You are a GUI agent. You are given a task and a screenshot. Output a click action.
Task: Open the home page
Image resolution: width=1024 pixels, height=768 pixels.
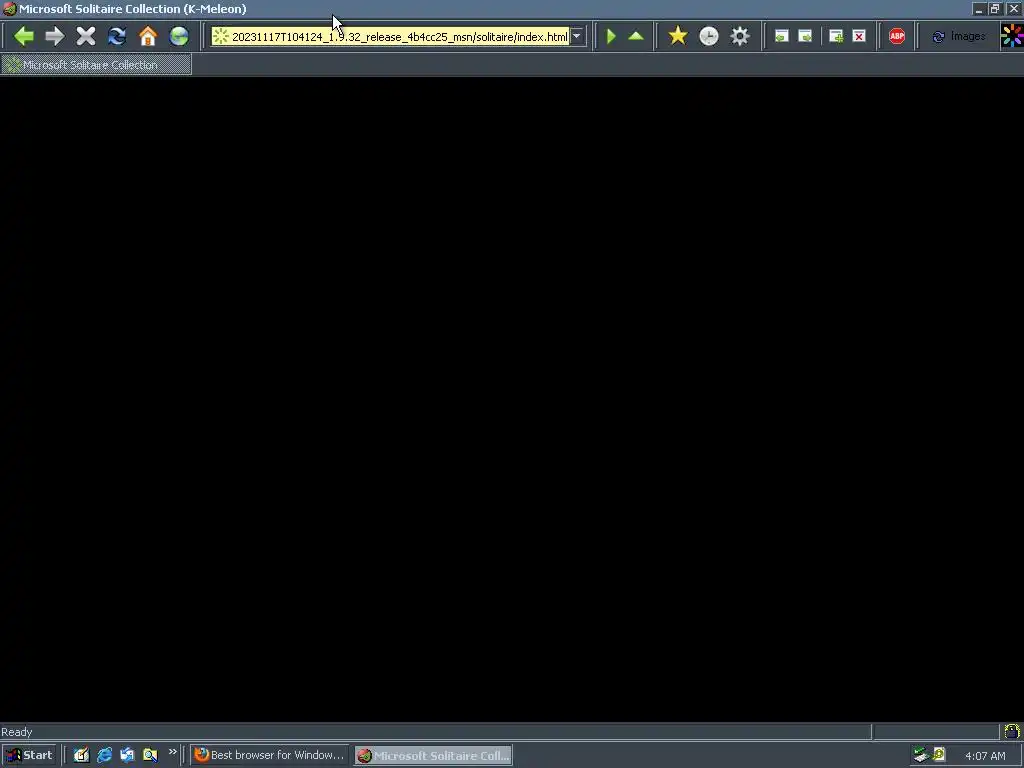click(148, 36)
